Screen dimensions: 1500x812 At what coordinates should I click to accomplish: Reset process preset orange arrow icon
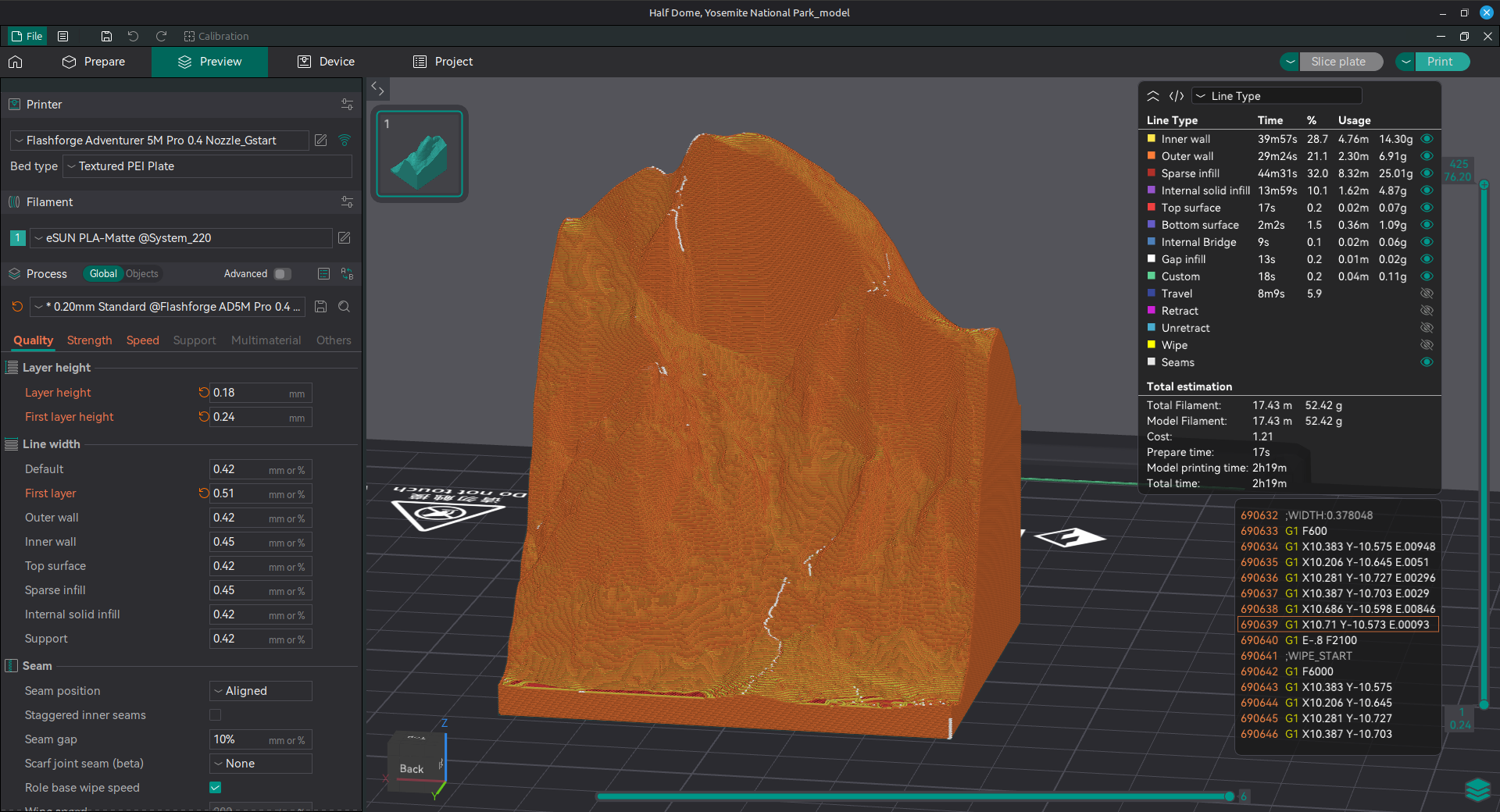17,307
